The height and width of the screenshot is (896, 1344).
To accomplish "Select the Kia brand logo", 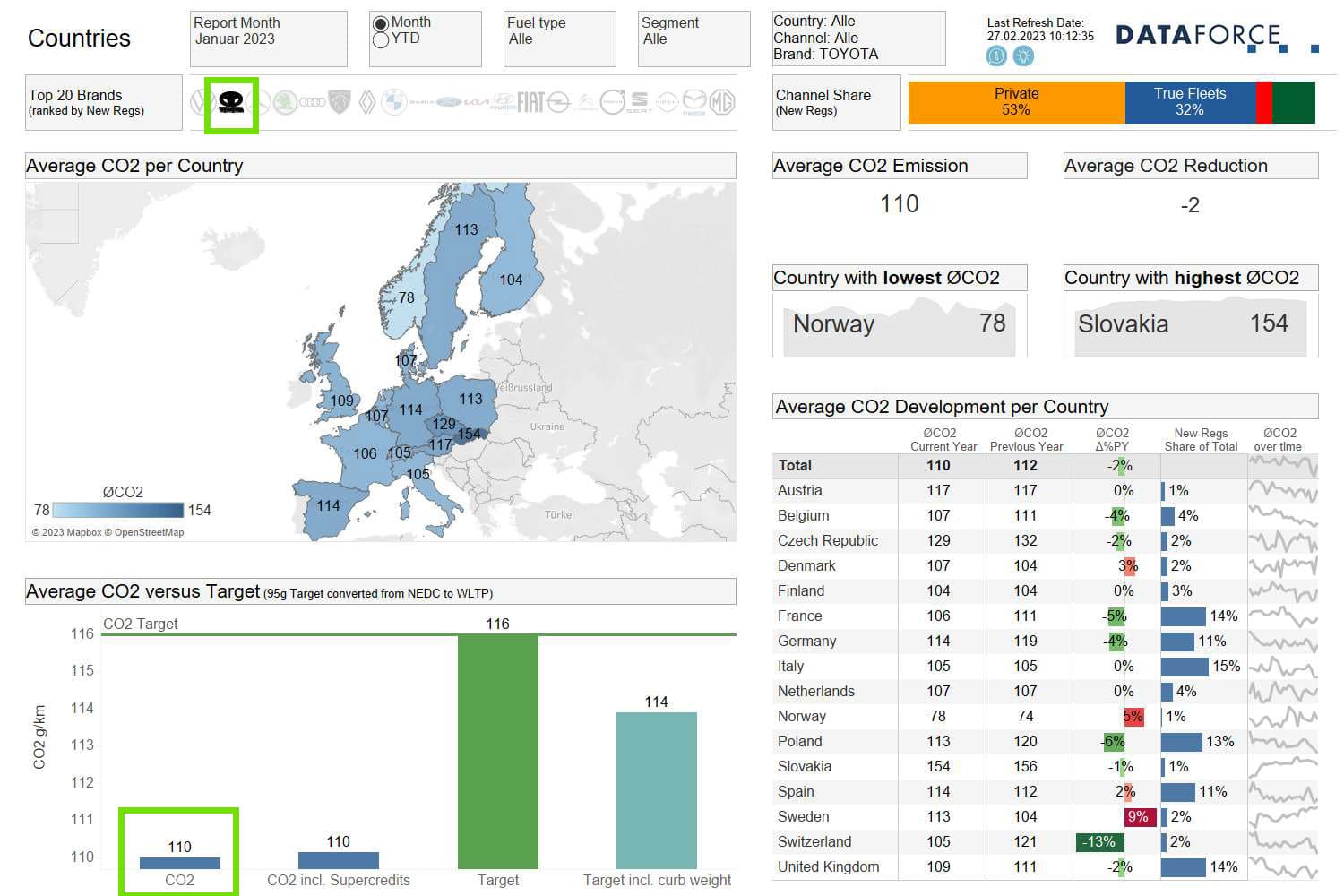I will (477, 102).
